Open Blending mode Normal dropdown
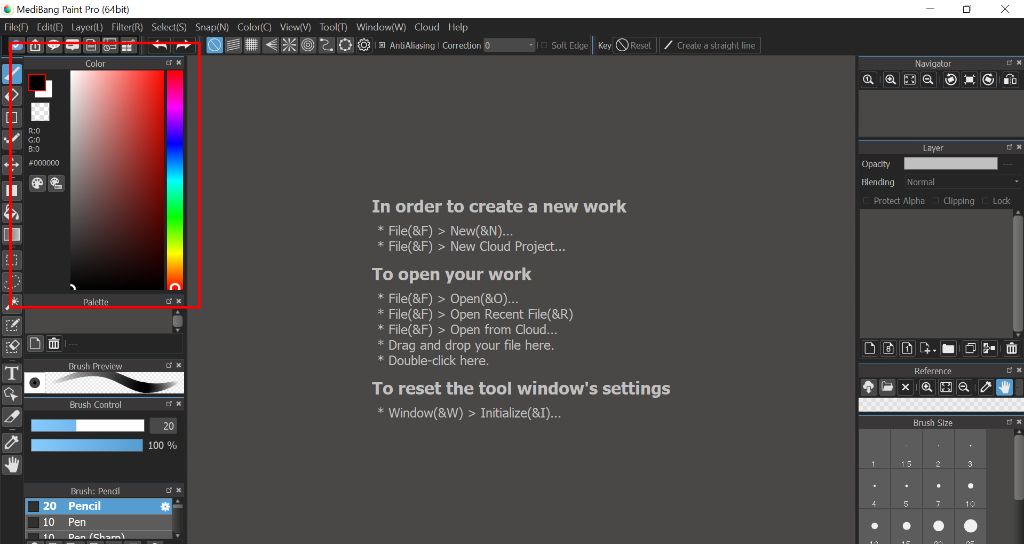 (x=962, y=182)
